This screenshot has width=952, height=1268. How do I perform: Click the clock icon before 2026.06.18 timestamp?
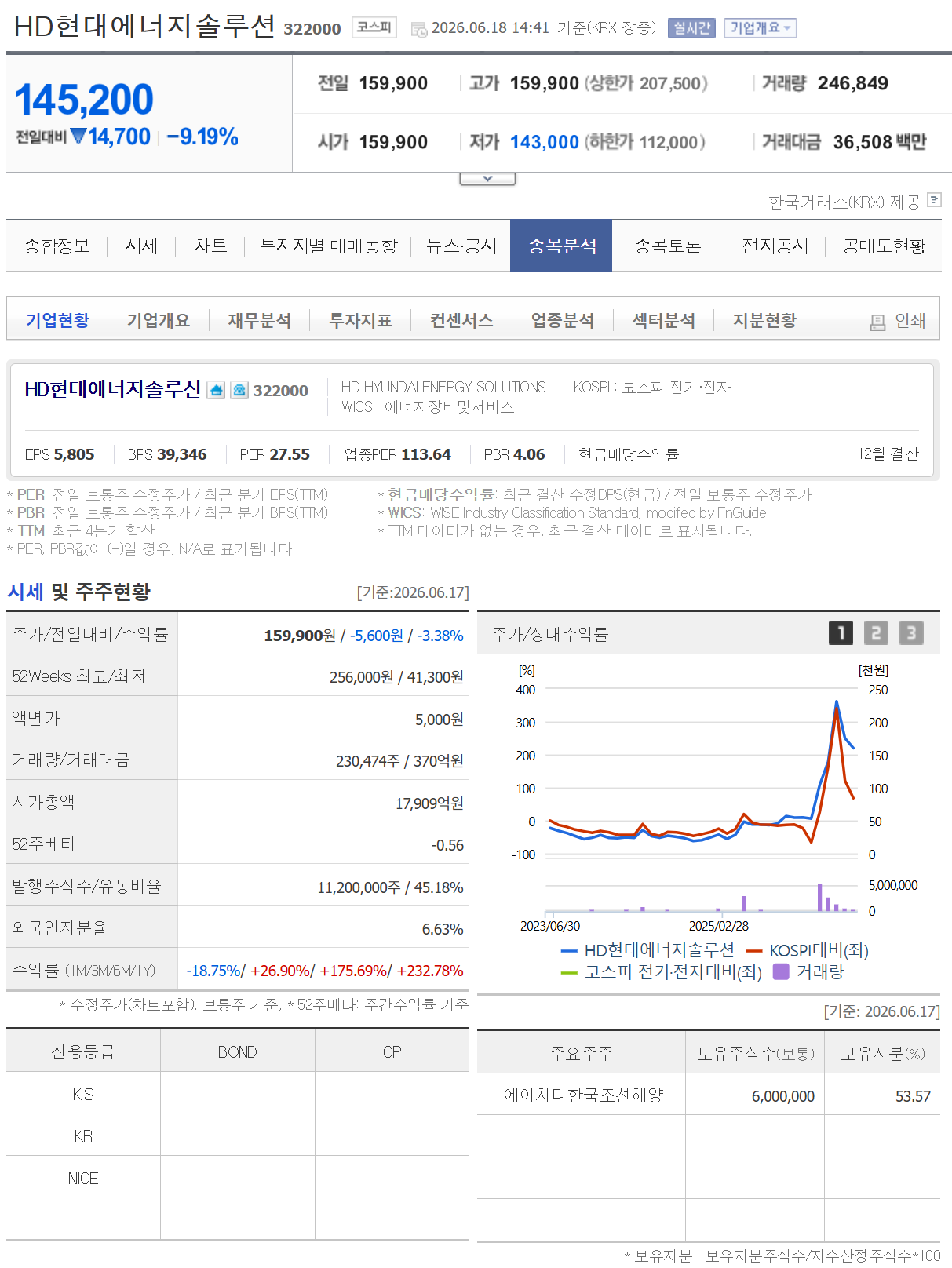tap(419, 30)
